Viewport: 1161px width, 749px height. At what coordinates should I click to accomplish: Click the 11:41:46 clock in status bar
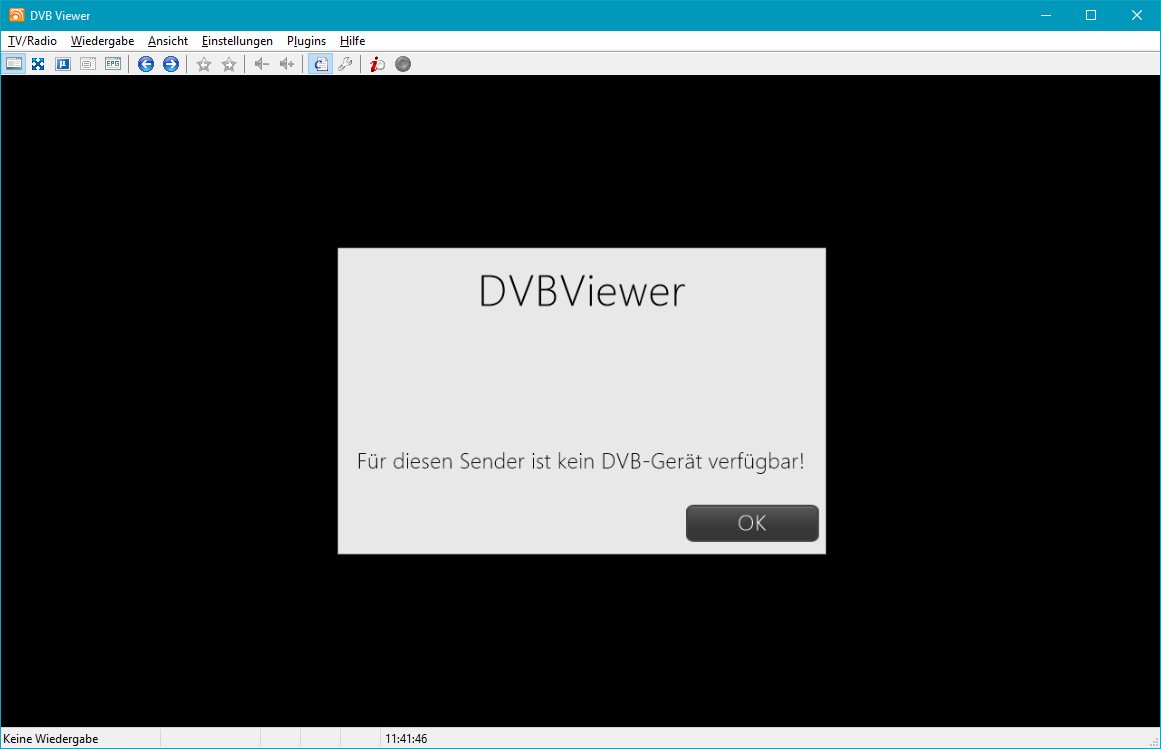[406, 739]
